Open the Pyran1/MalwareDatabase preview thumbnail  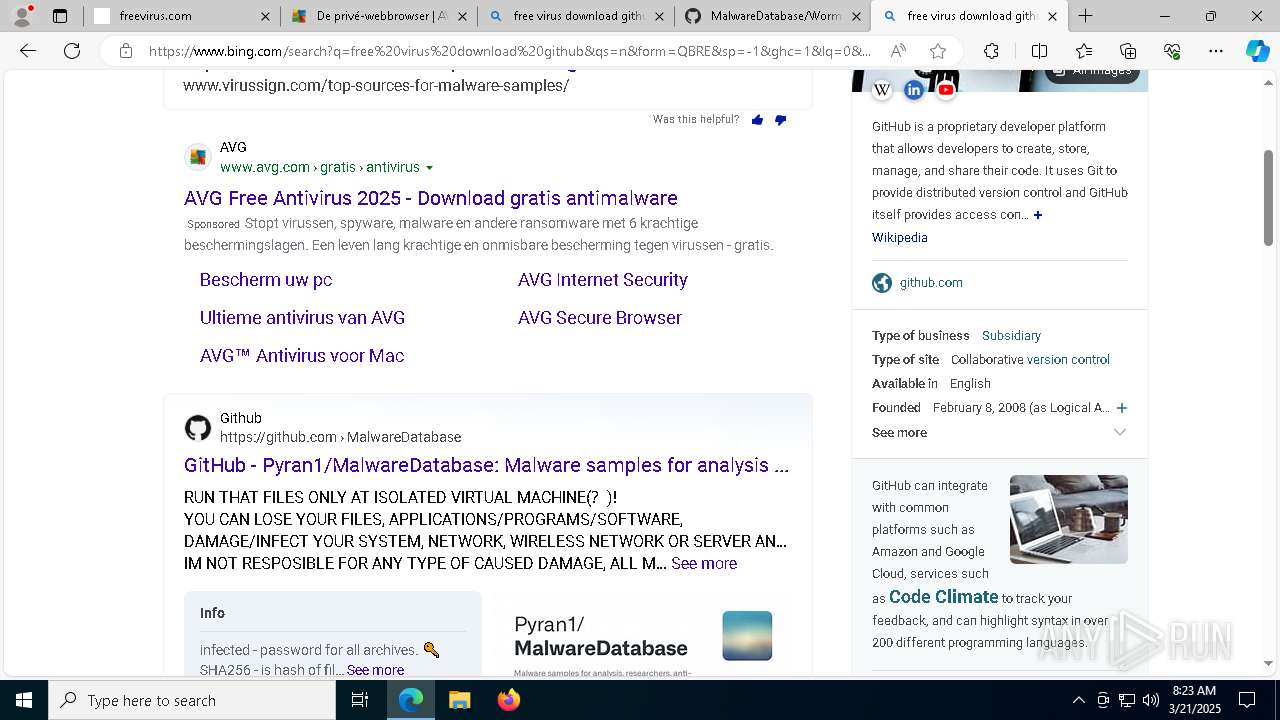pos(643,634)
